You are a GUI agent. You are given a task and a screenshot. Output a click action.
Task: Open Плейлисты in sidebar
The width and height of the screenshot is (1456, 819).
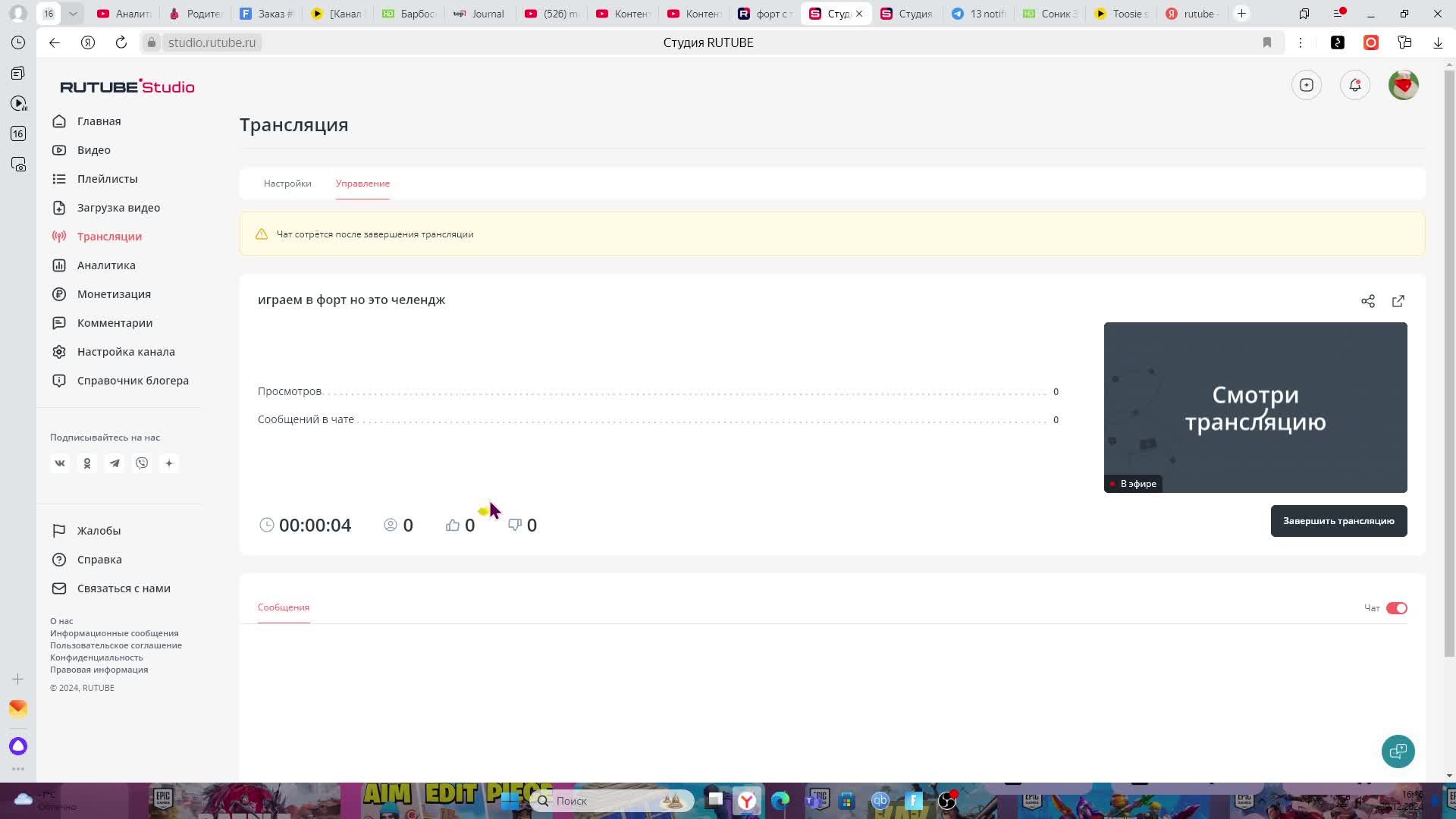(x=95, y=179)
